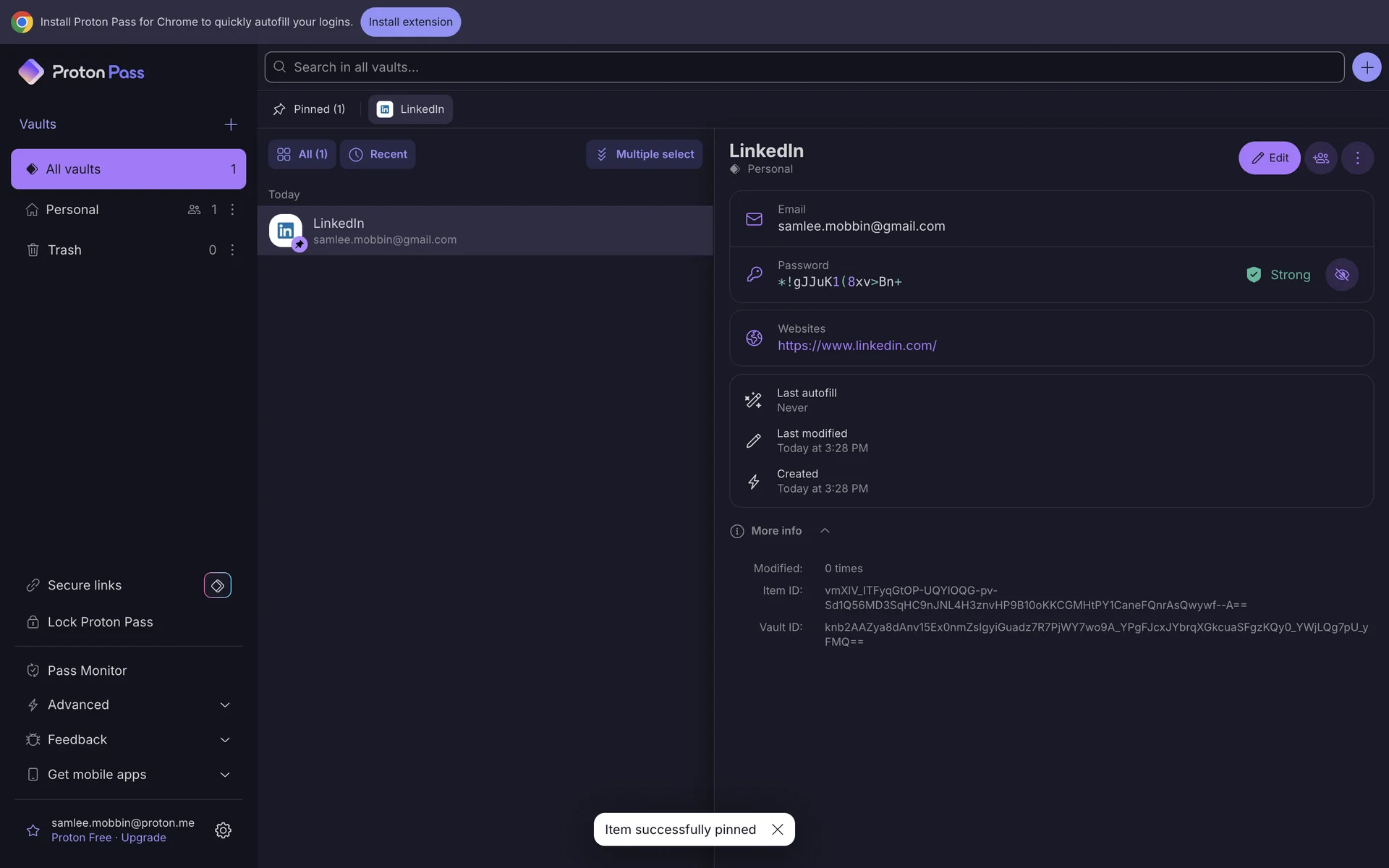Open settings gear next to account email

point(223,830)
